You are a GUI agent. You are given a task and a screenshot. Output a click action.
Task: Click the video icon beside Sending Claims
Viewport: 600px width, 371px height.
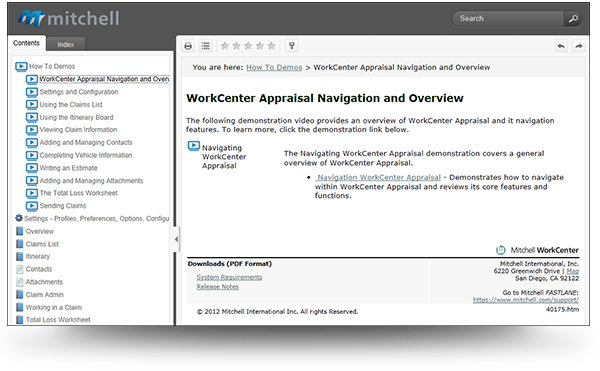point(32,206)
